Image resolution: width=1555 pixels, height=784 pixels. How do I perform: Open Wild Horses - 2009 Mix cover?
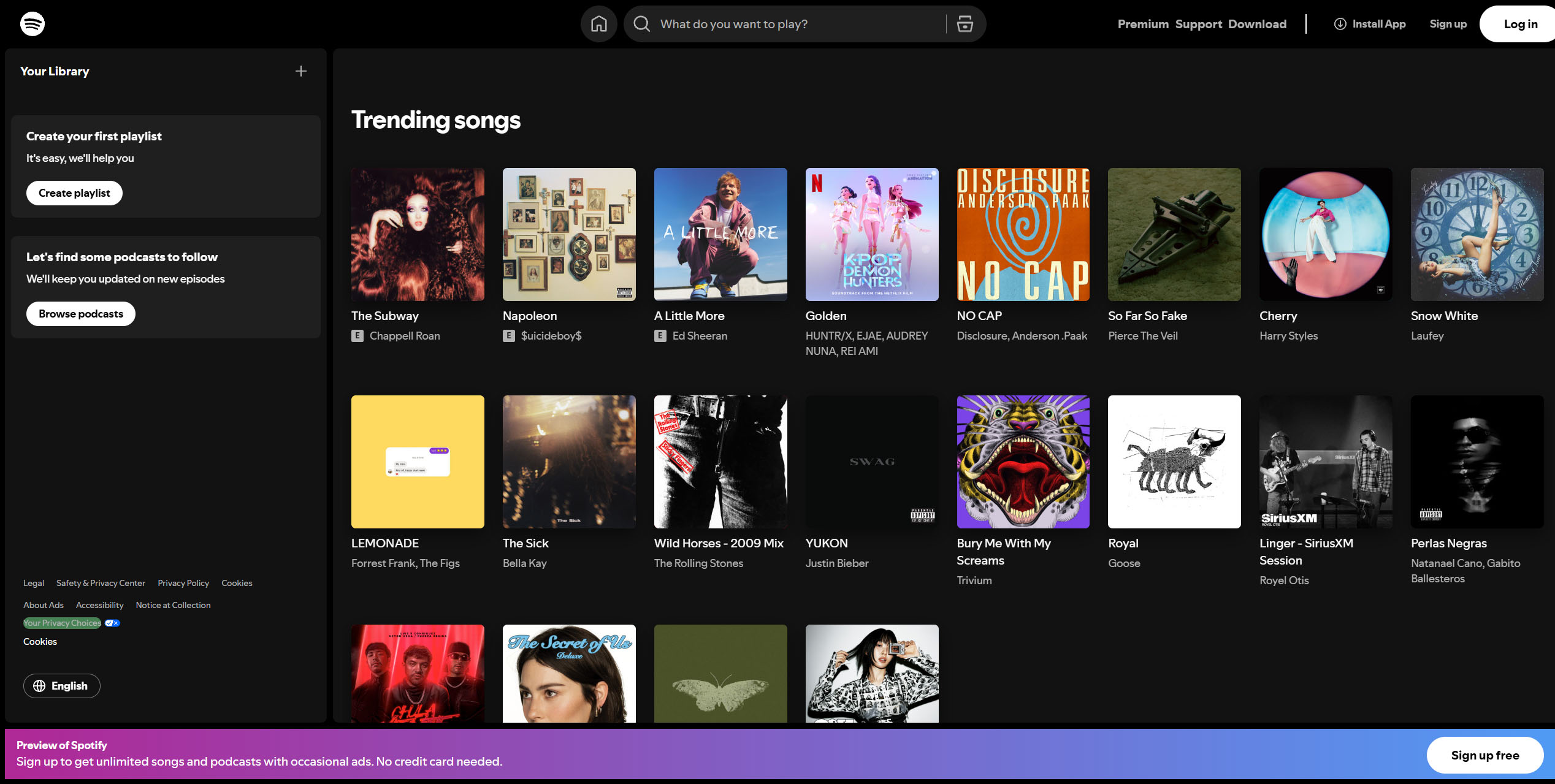click(x=720, y=462)
